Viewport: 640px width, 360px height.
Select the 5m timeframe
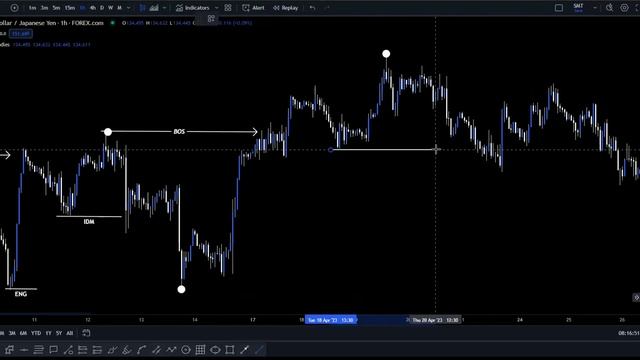[56, 8]
